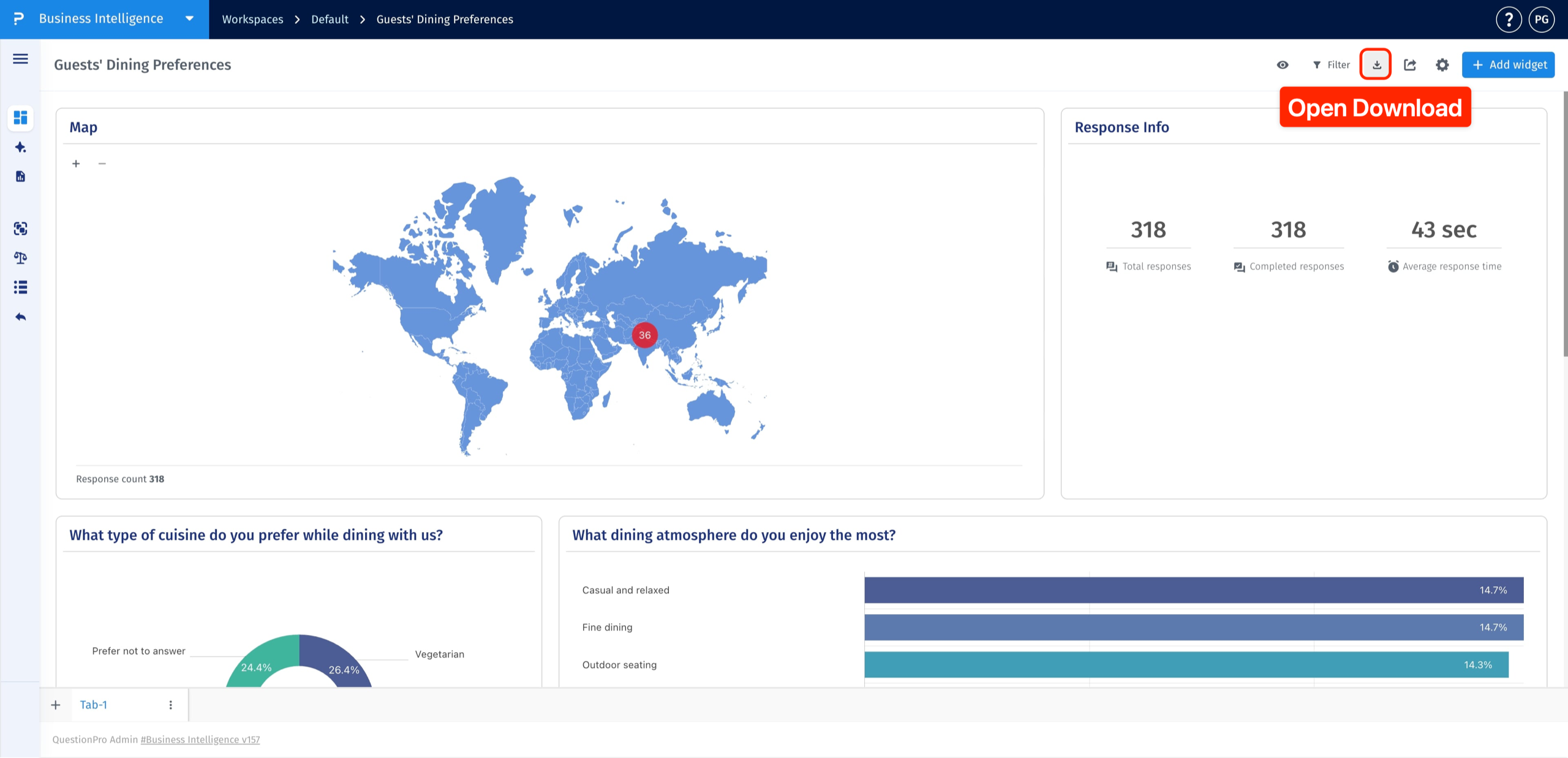The image size is (1568, 758).
Task: Click the reply arrow sidebar icon
Action: pos(20,317)
